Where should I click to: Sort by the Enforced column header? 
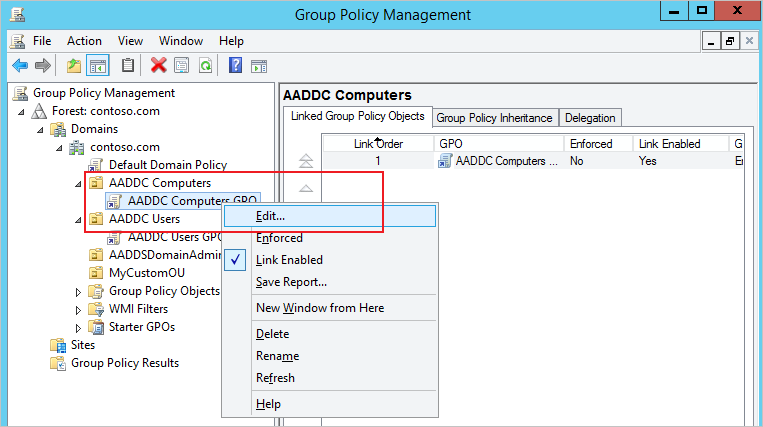(599, 144)
